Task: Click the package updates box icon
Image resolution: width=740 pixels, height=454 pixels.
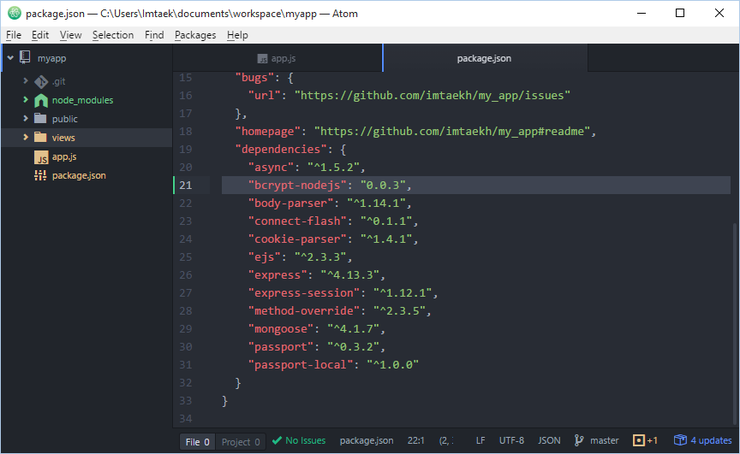Action: point(680,440)
